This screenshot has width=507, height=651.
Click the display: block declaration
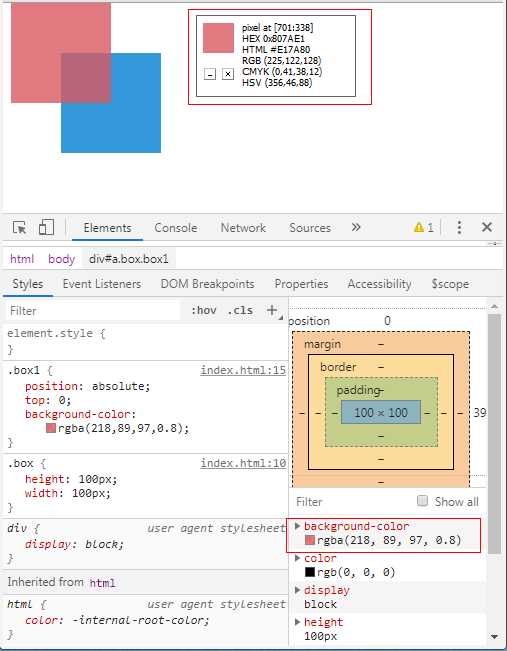click(75, 544)
